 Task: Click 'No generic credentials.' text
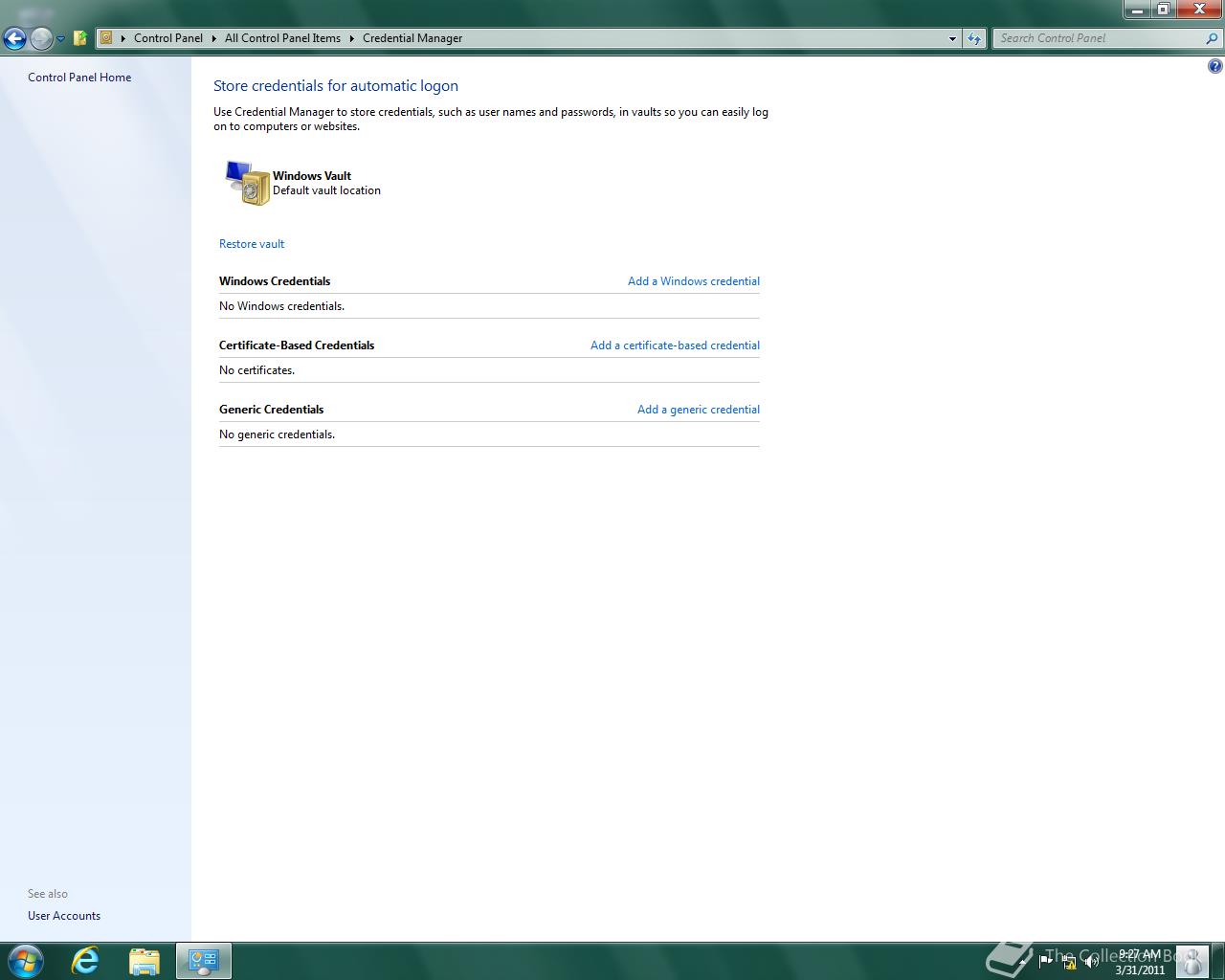point(277,434)
